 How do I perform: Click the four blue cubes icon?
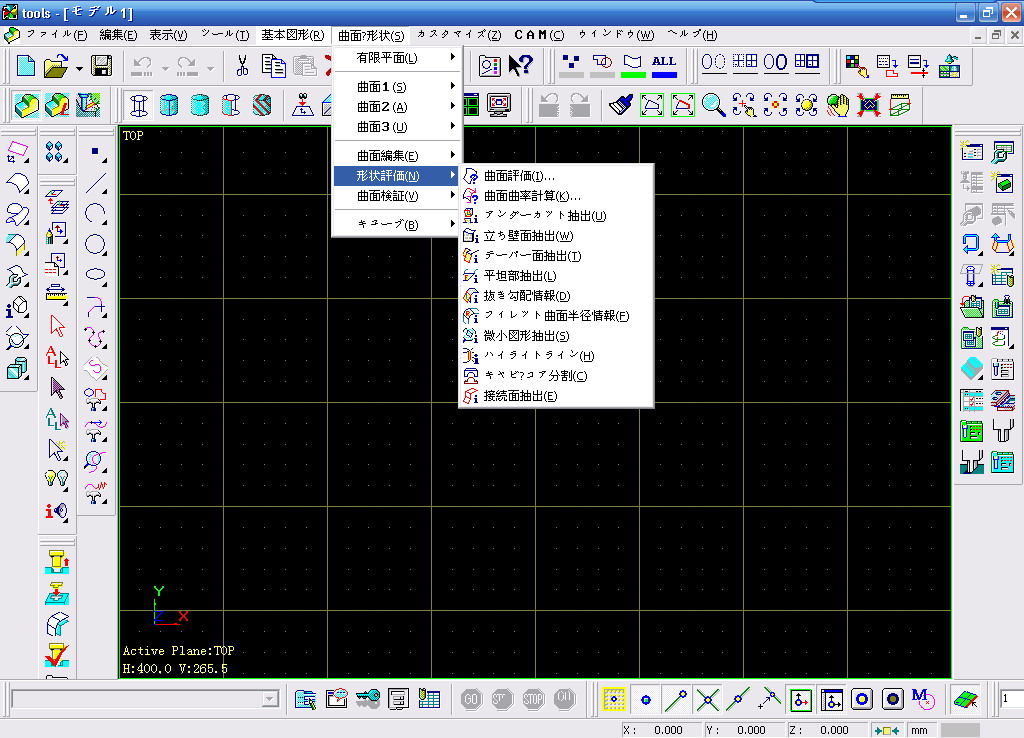click(54, 152)
